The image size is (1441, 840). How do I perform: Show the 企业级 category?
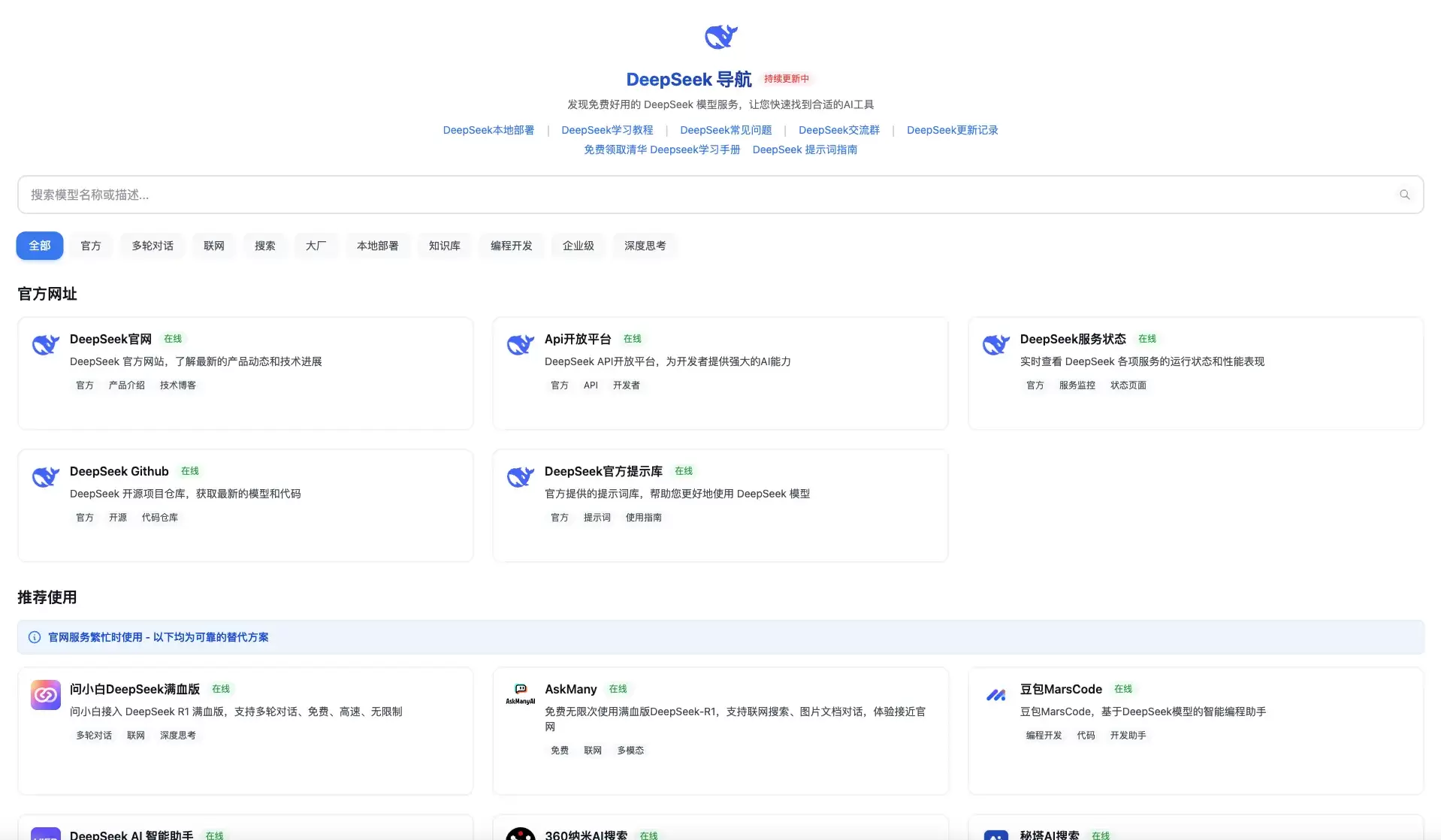pos(579,246)
